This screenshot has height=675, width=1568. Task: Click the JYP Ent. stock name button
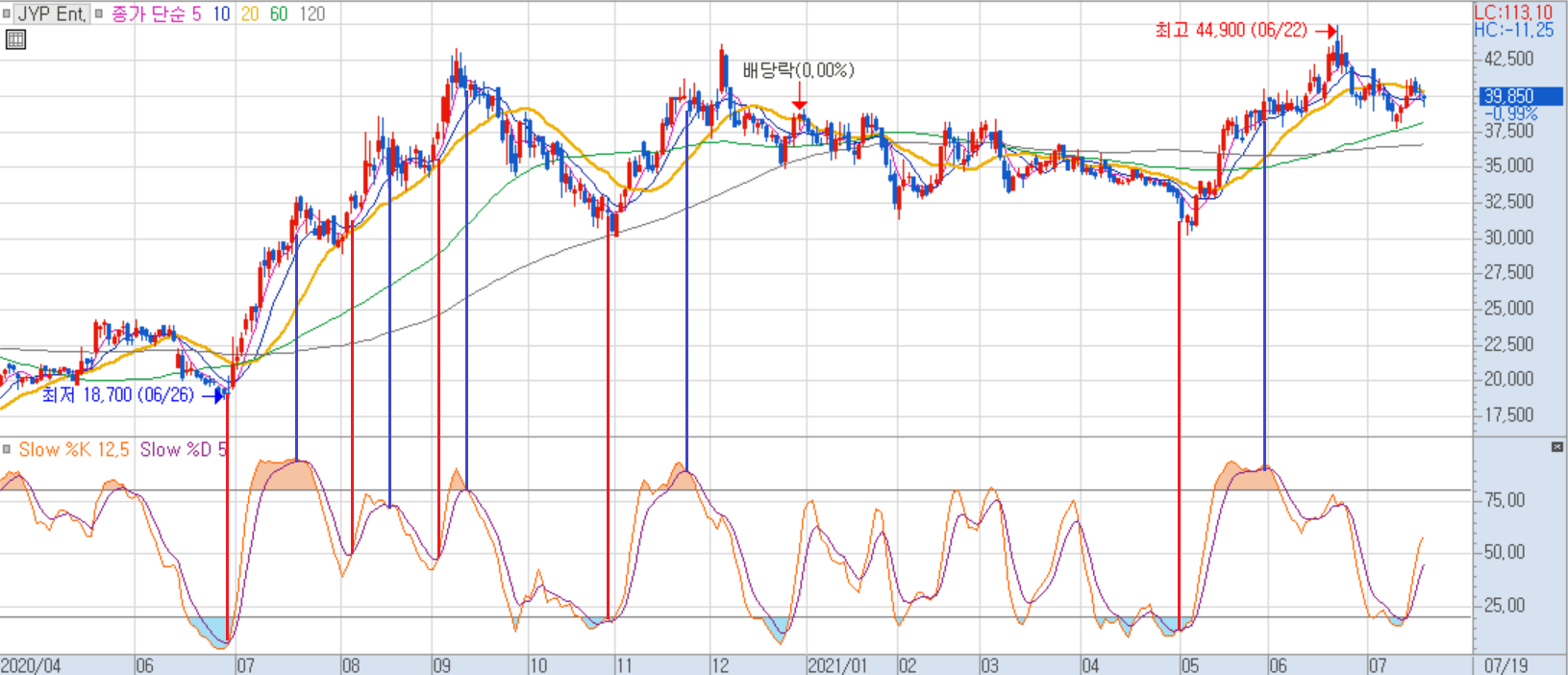point(52,14)
